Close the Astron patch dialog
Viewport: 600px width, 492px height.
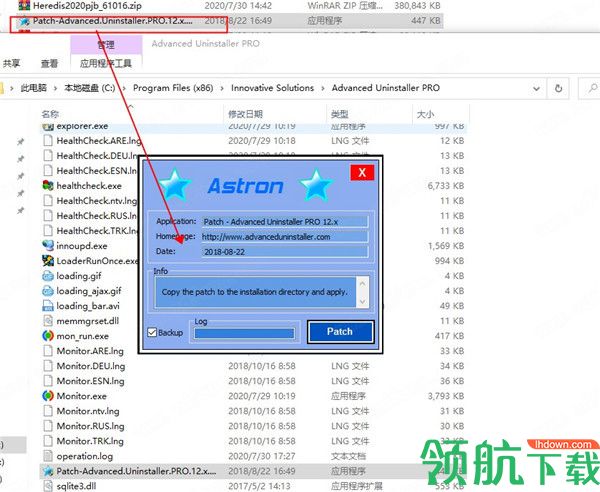point(362,173)
